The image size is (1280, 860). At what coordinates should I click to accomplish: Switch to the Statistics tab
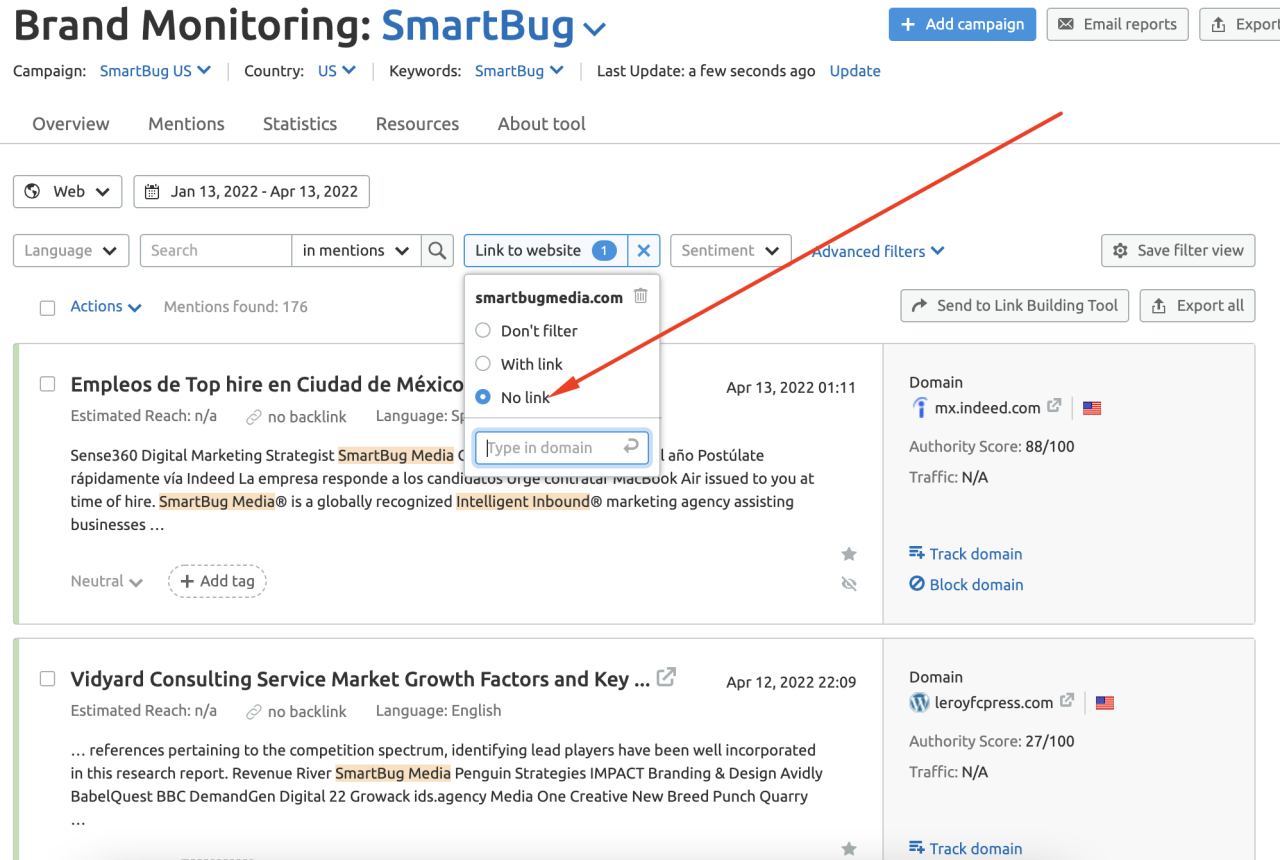pos(299,124)
